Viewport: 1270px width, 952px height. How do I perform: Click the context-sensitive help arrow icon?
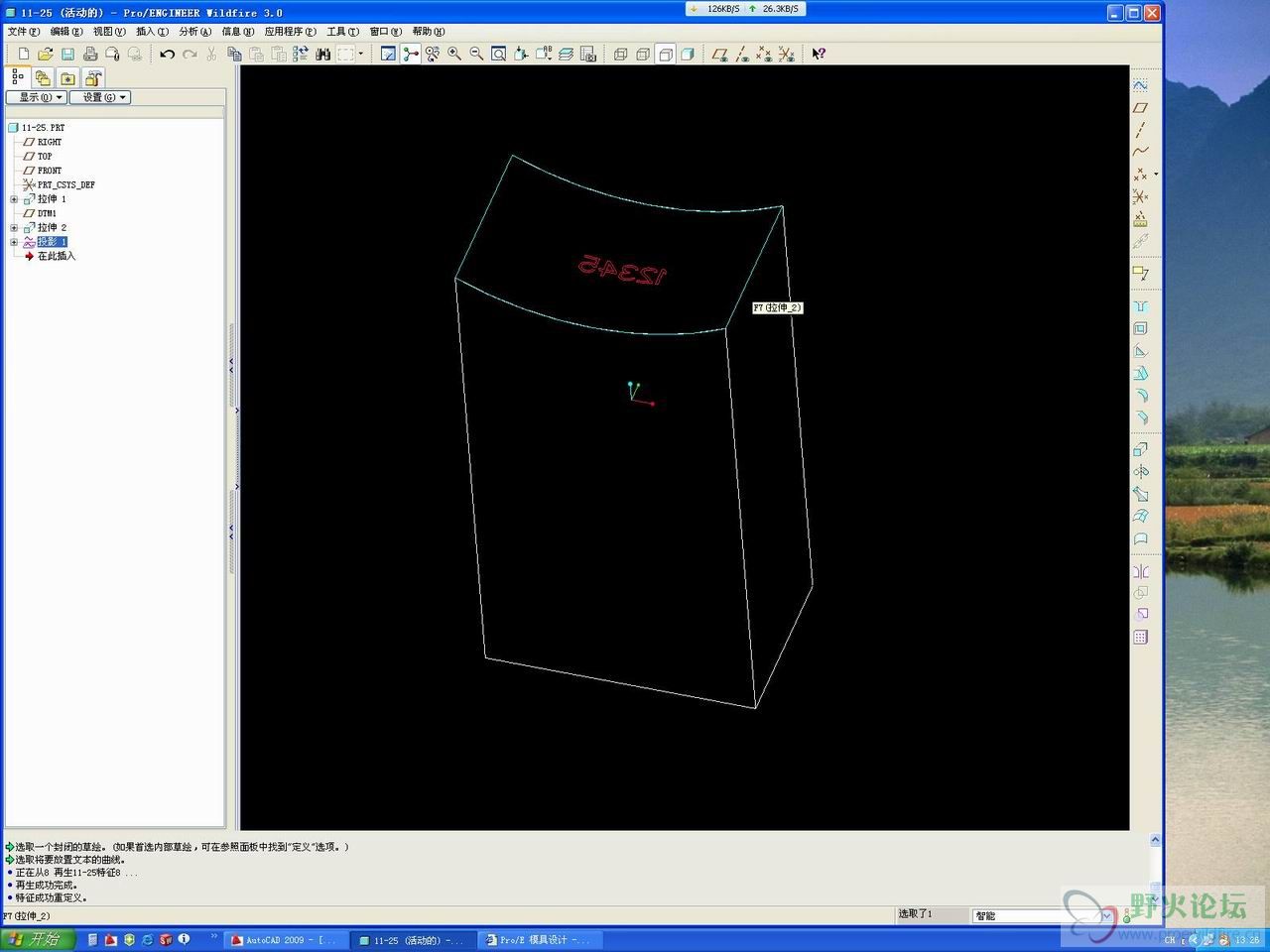coord(819,54)
